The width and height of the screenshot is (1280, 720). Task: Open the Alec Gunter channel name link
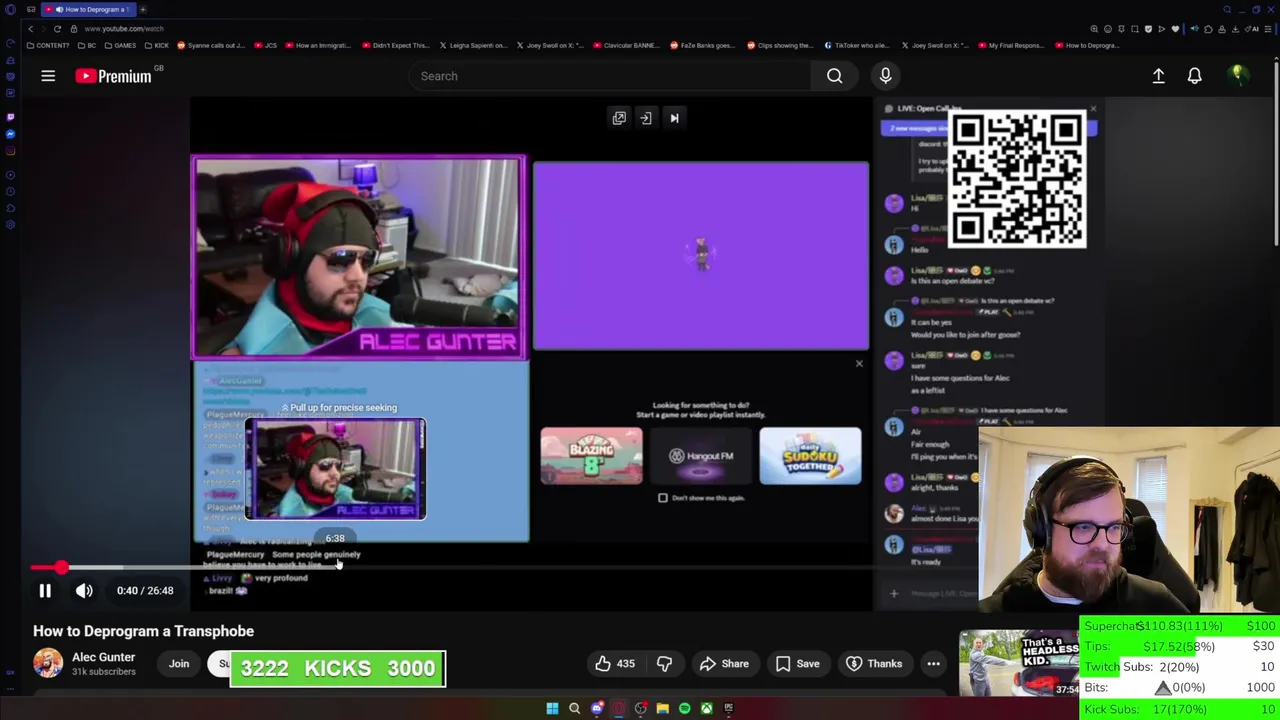(103, 657)
